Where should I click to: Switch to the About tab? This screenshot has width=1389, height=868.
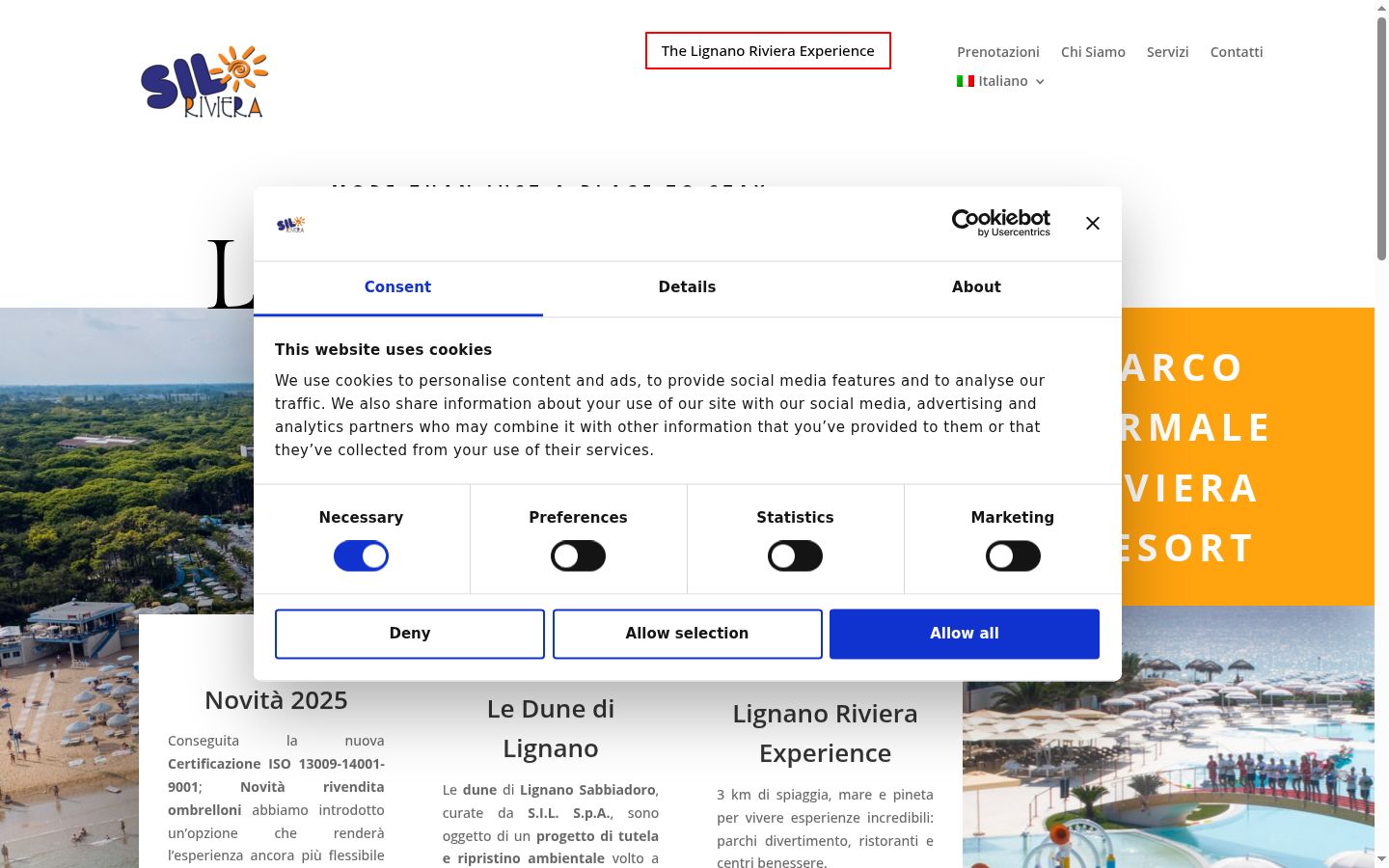tap(976, 287)
